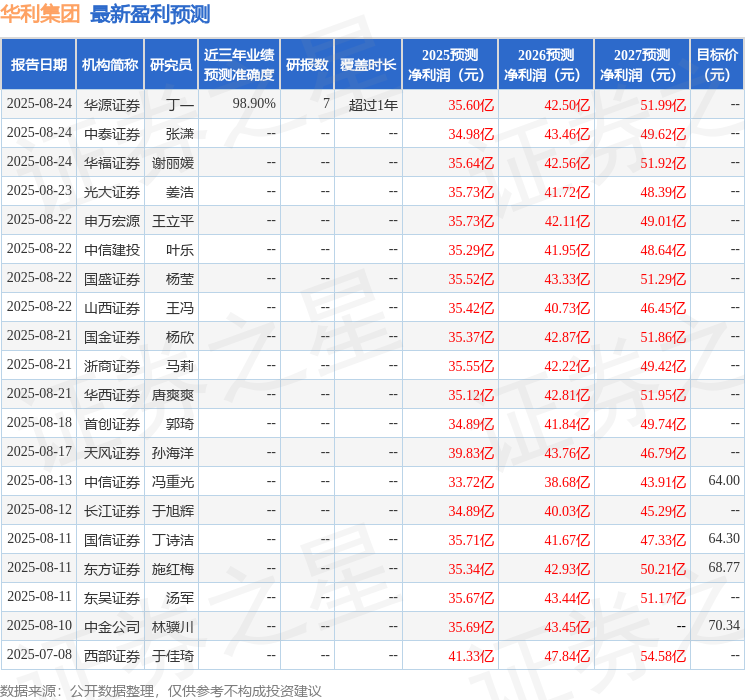Viewport: 745px width, 700px height.
Task: Select the 39.83亿 forecast value
Action: click(471, 453)
